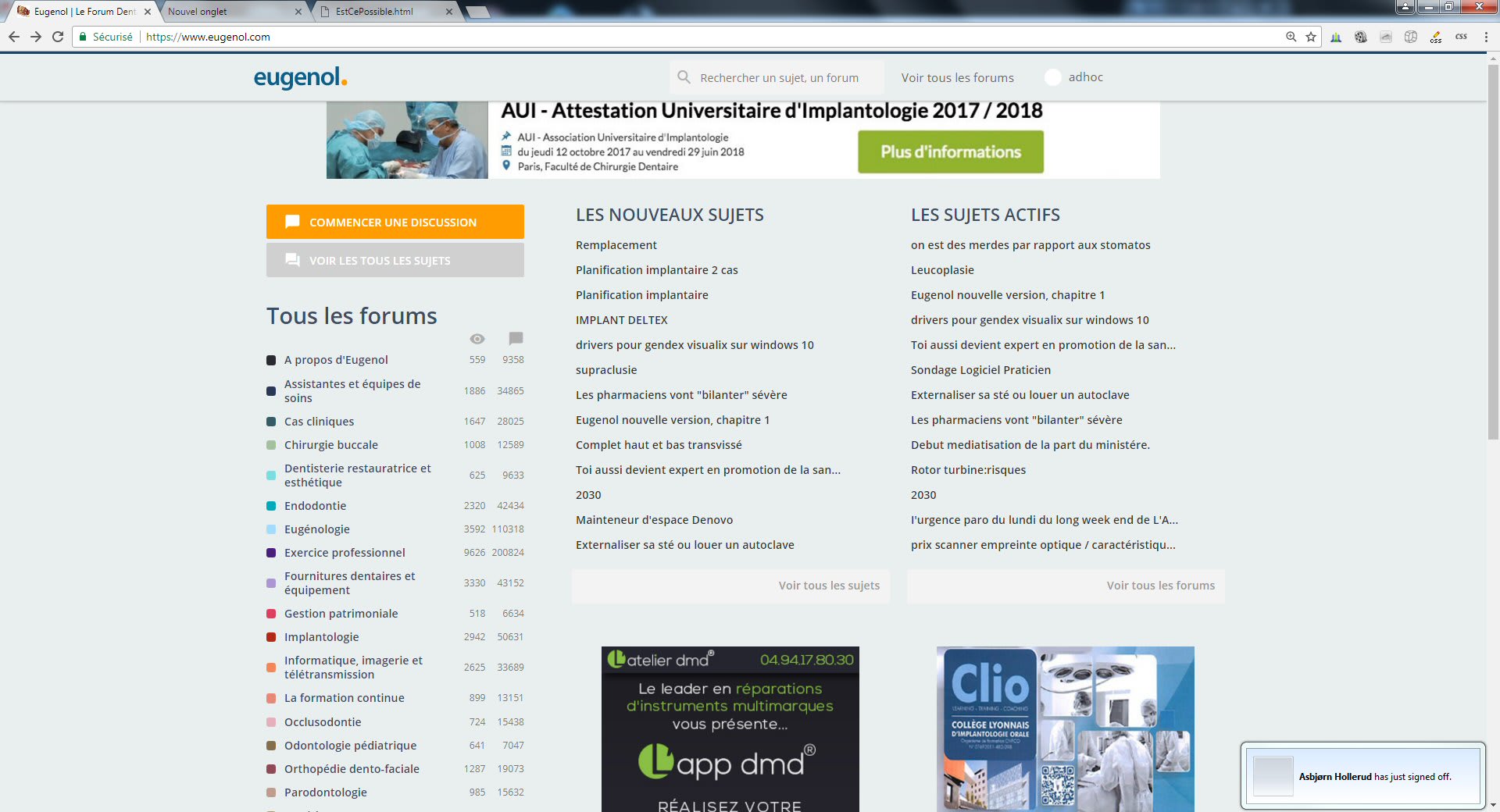Click the adhoc user avatar circle
Image resolution: width=1500 pixels, height=812 pixels.
pyautogui.click(x=1052, y=77)
